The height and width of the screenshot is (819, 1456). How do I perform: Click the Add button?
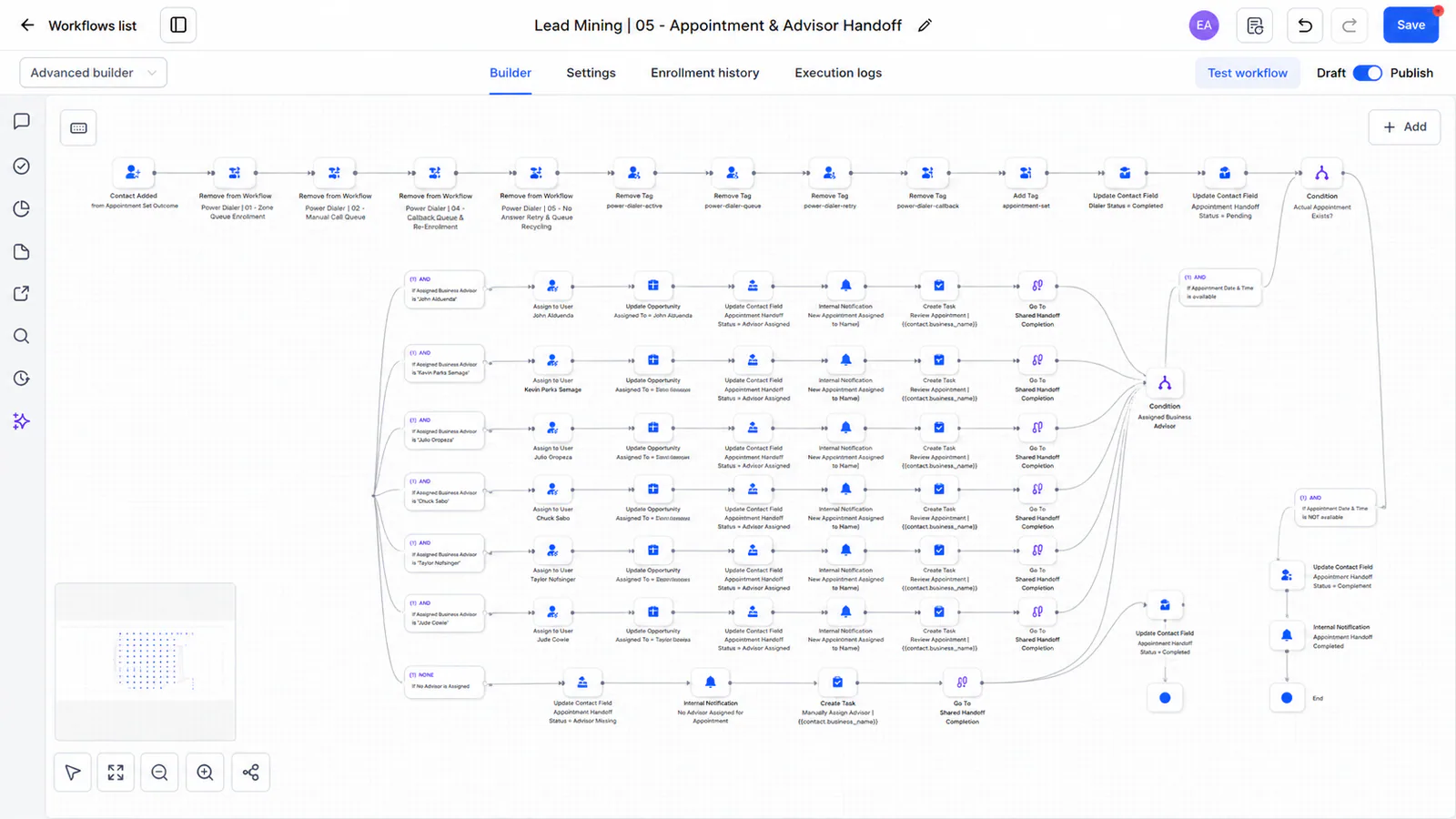[1404, 127]
